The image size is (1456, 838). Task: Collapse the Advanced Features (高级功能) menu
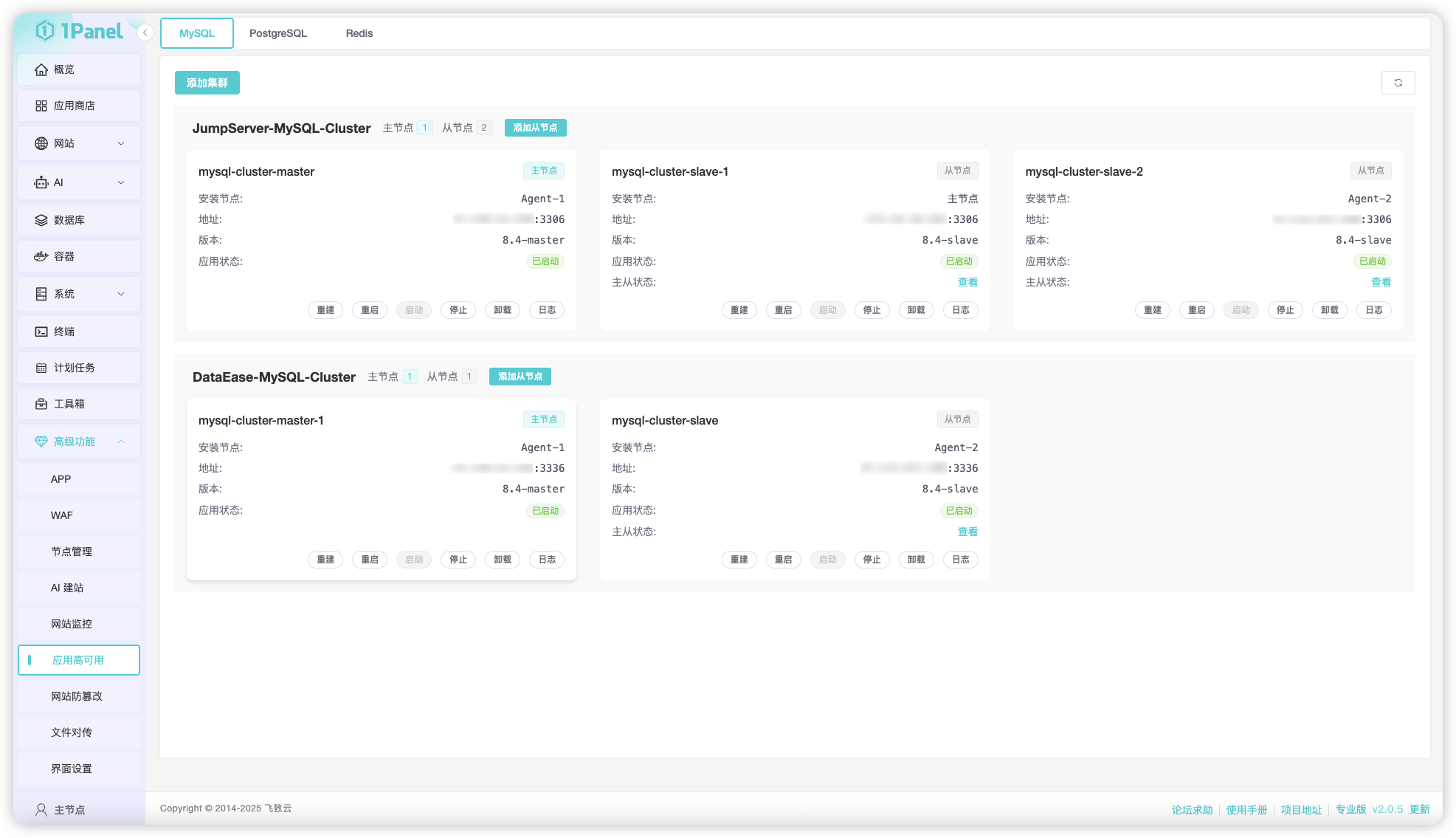pos(121,442)
